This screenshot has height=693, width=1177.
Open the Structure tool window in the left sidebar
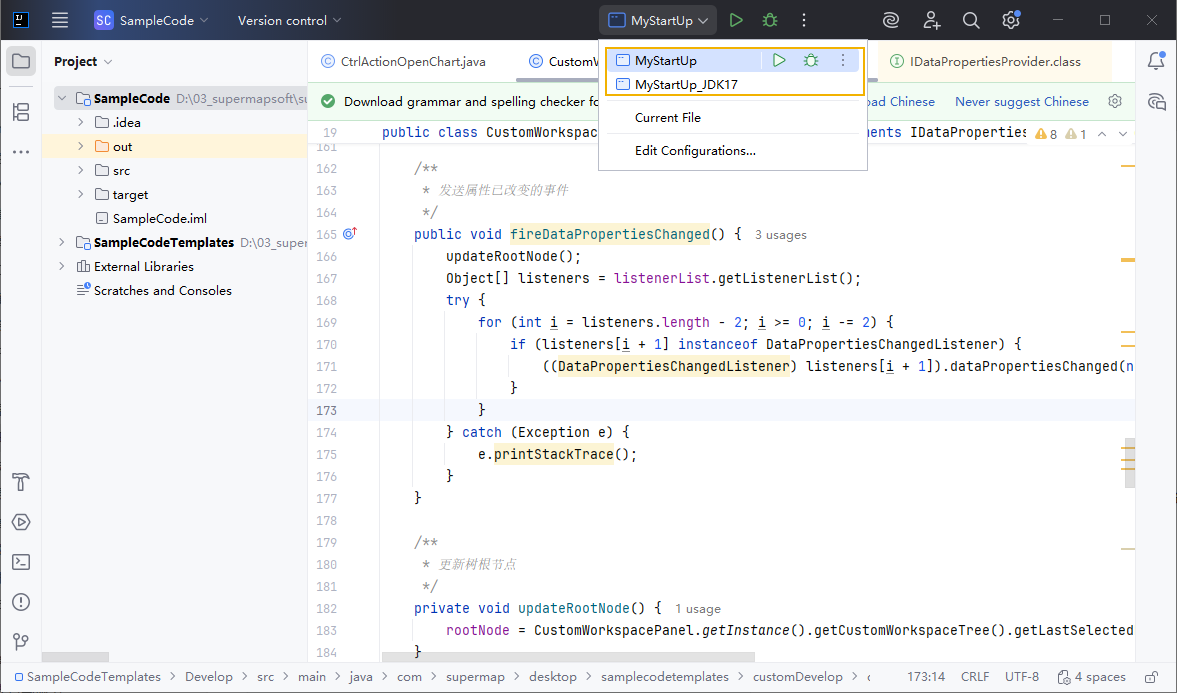pos(21,112)
